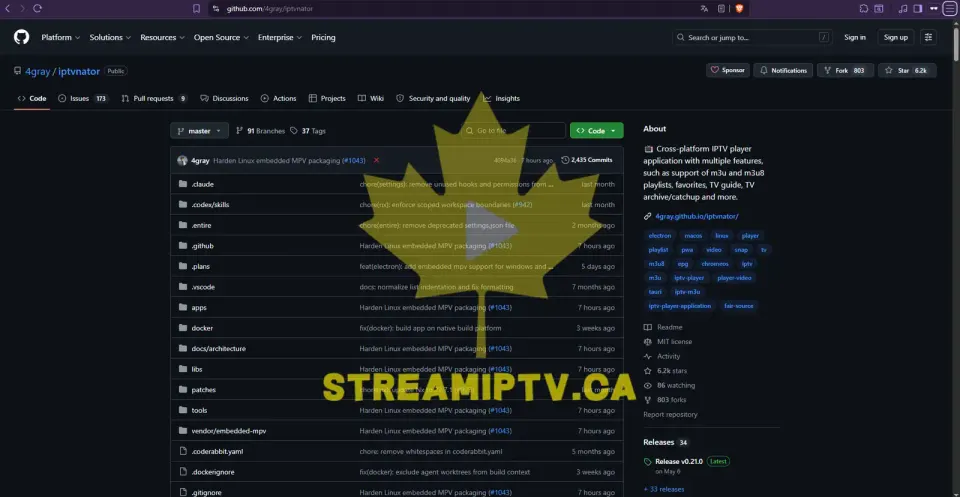The image size is (960, 497).
Task: Switch to the Discussions tab
Action: [x=224, y=99]
